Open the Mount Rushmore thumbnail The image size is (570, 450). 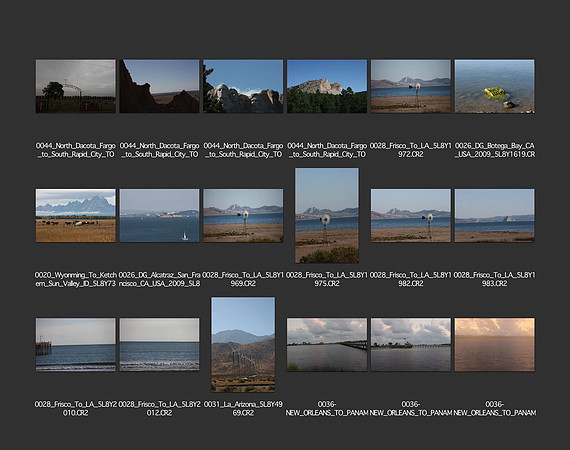(243, 86)
